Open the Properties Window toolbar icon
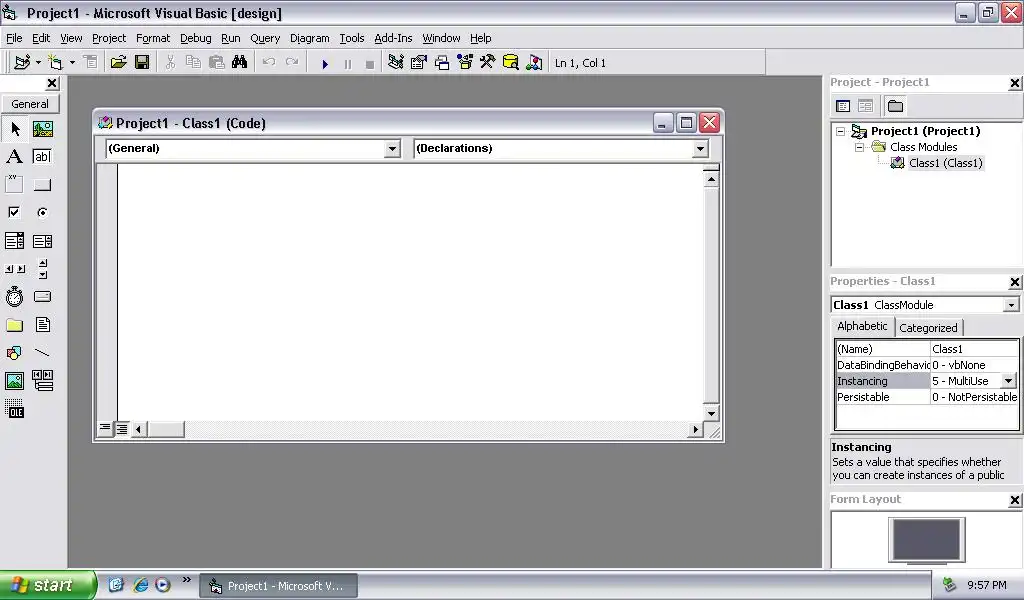Screen dimensions: 1024x600 419,63
